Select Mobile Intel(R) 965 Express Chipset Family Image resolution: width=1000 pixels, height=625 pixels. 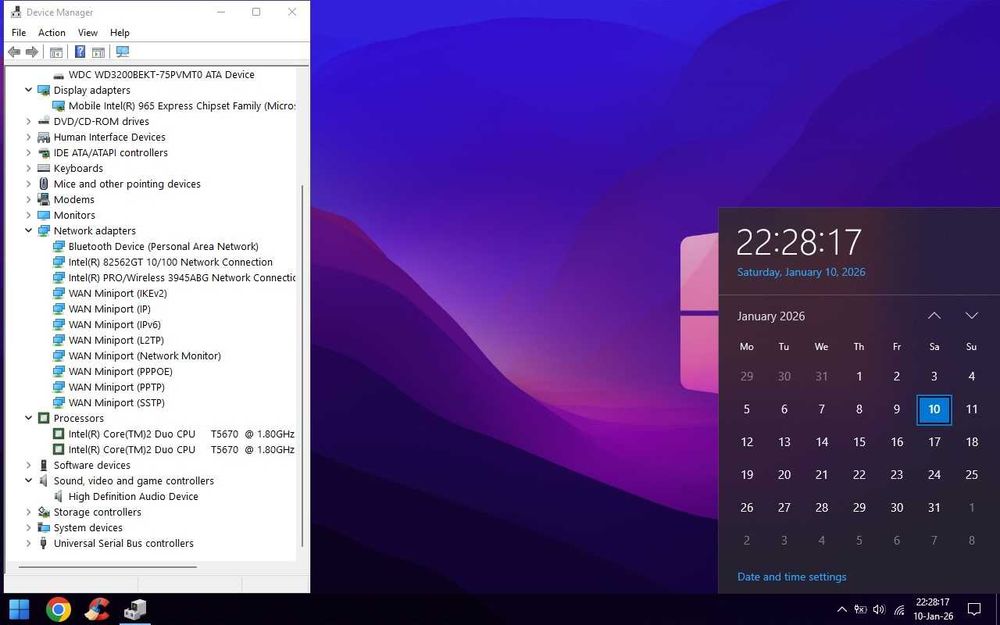click(182, 106)
